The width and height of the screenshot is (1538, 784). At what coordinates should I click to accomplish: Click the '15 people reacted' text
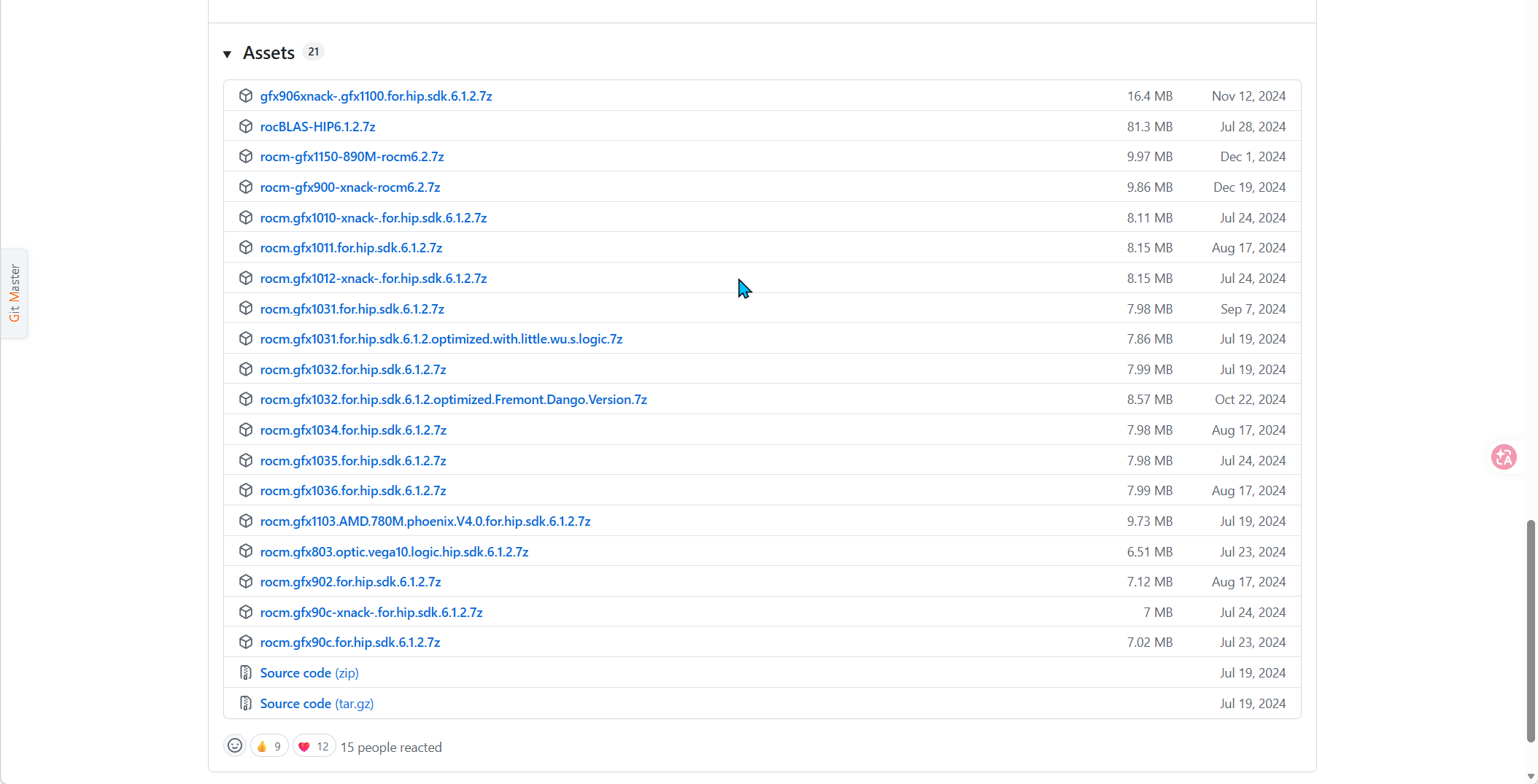tap(391, 747)
